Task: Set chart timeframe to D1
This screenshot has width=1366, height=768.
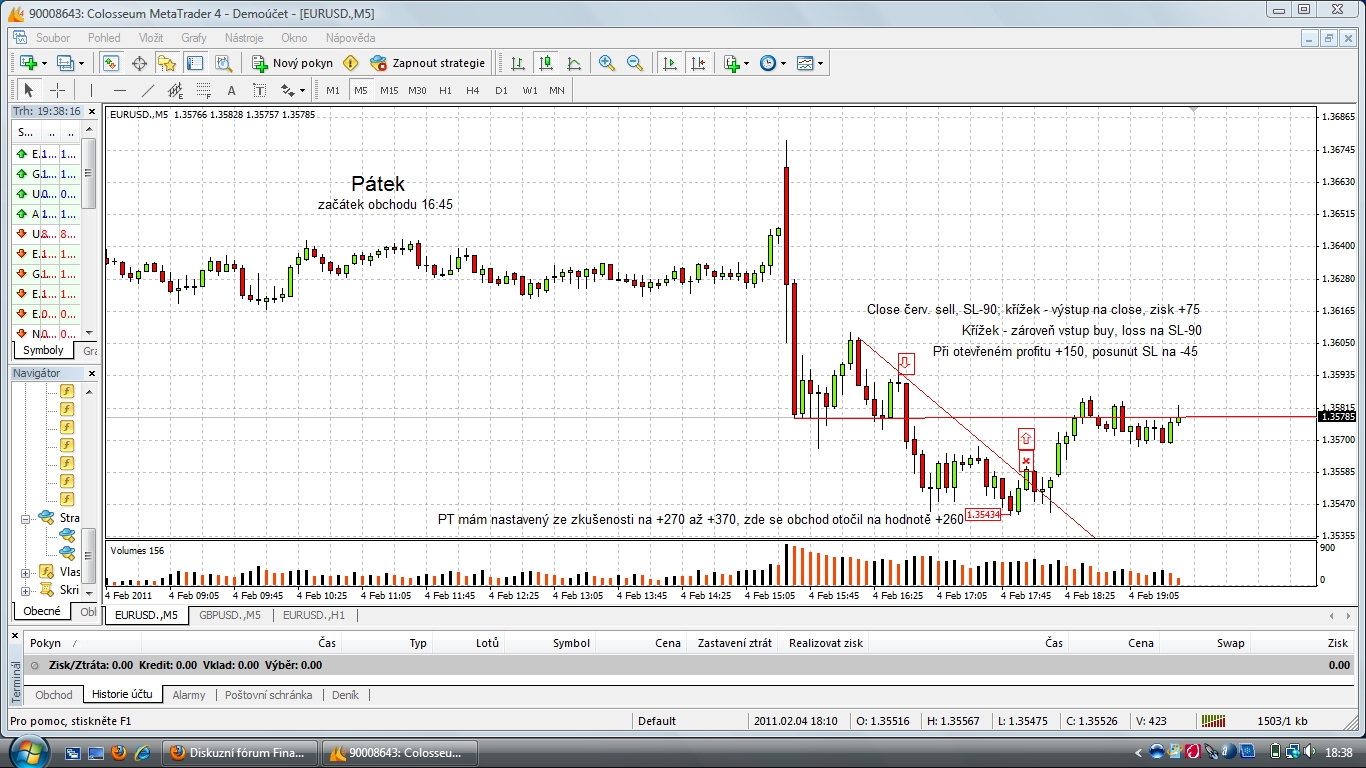Action: tap(501, 90)
